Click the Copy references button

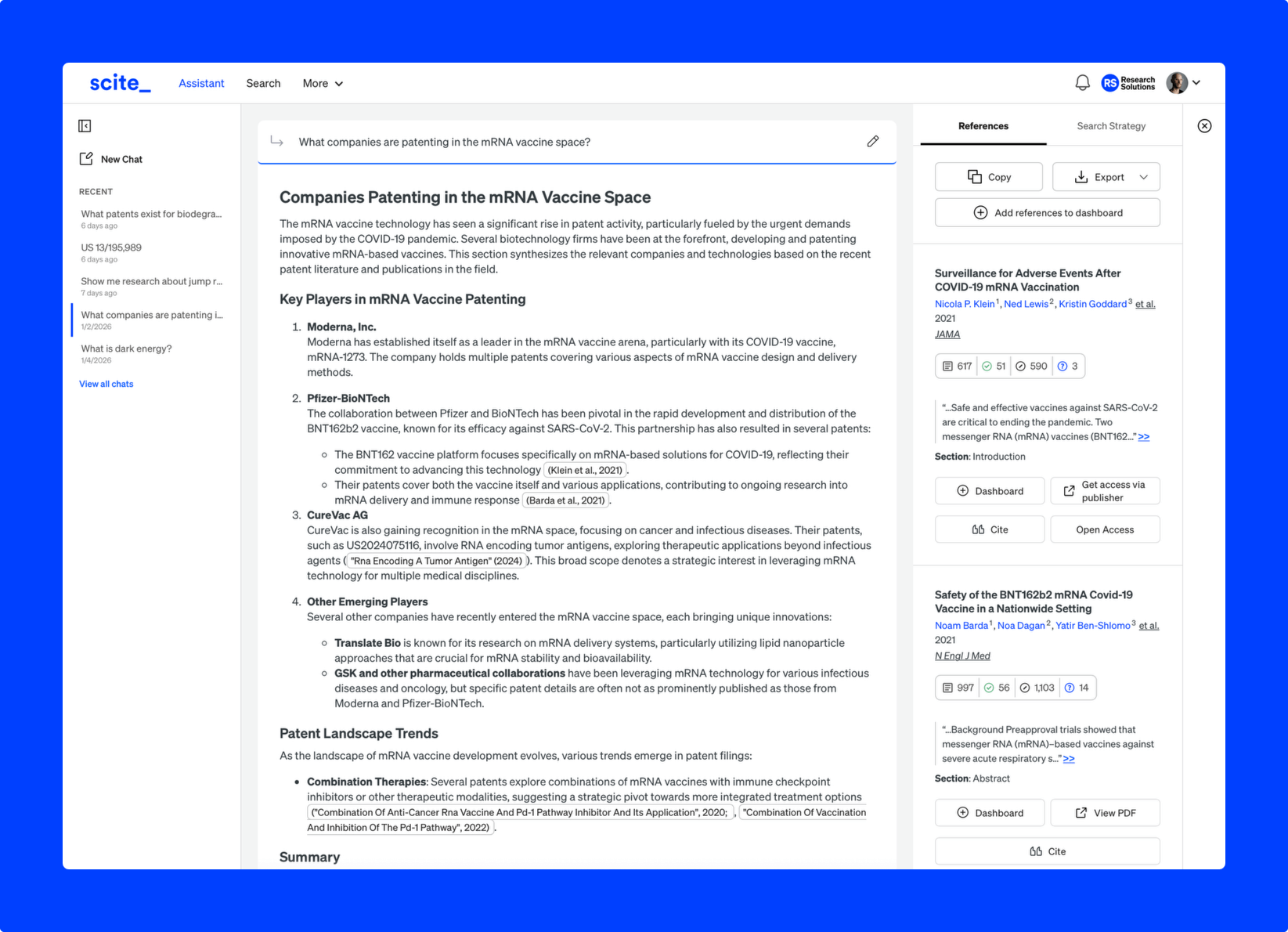coord(988,177)
